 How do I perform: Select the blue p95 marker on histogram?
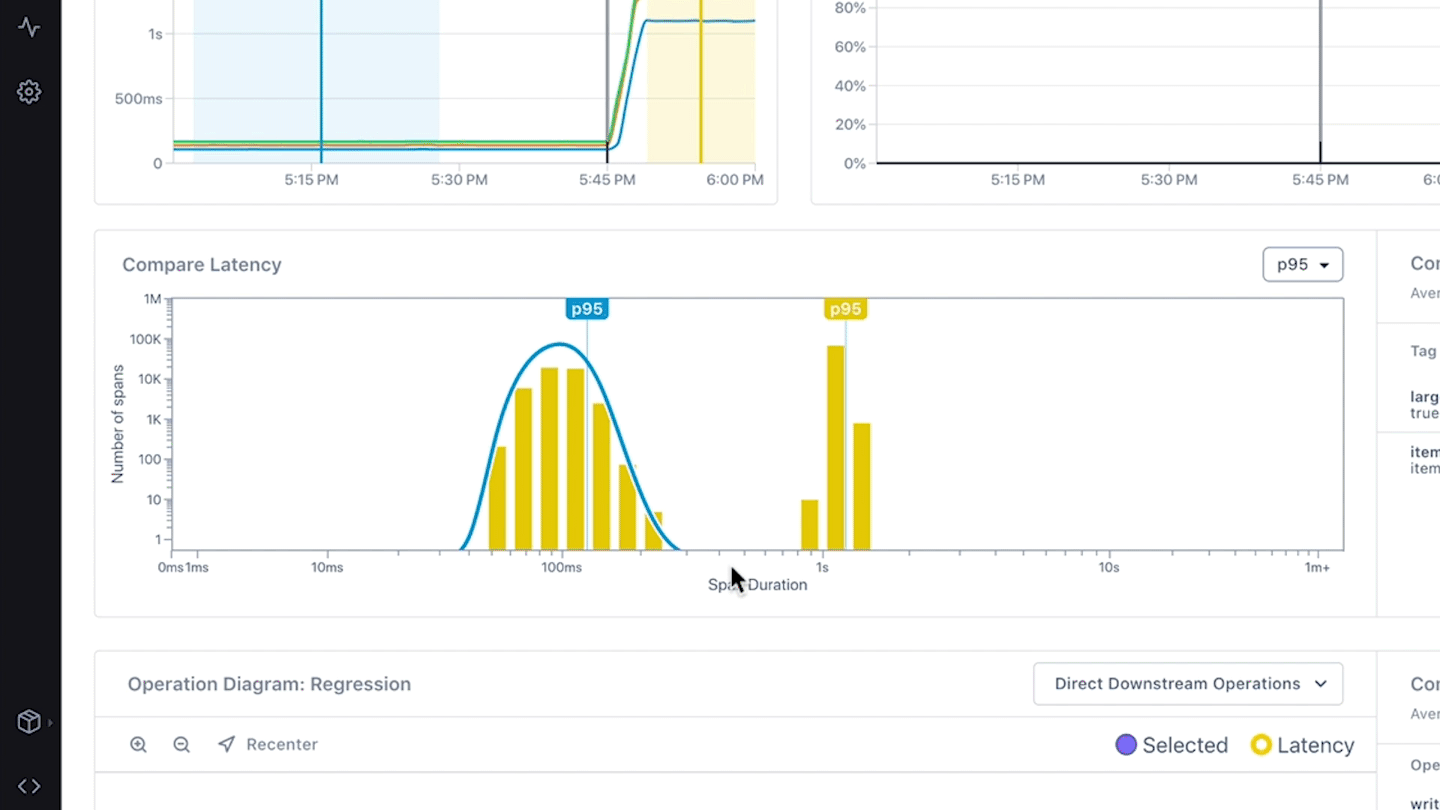[586, 309]
